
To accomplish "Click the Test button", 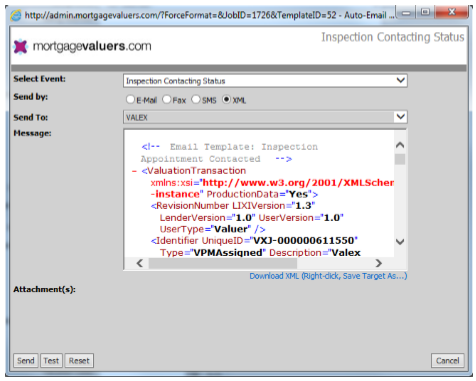I will coord(51,361).
